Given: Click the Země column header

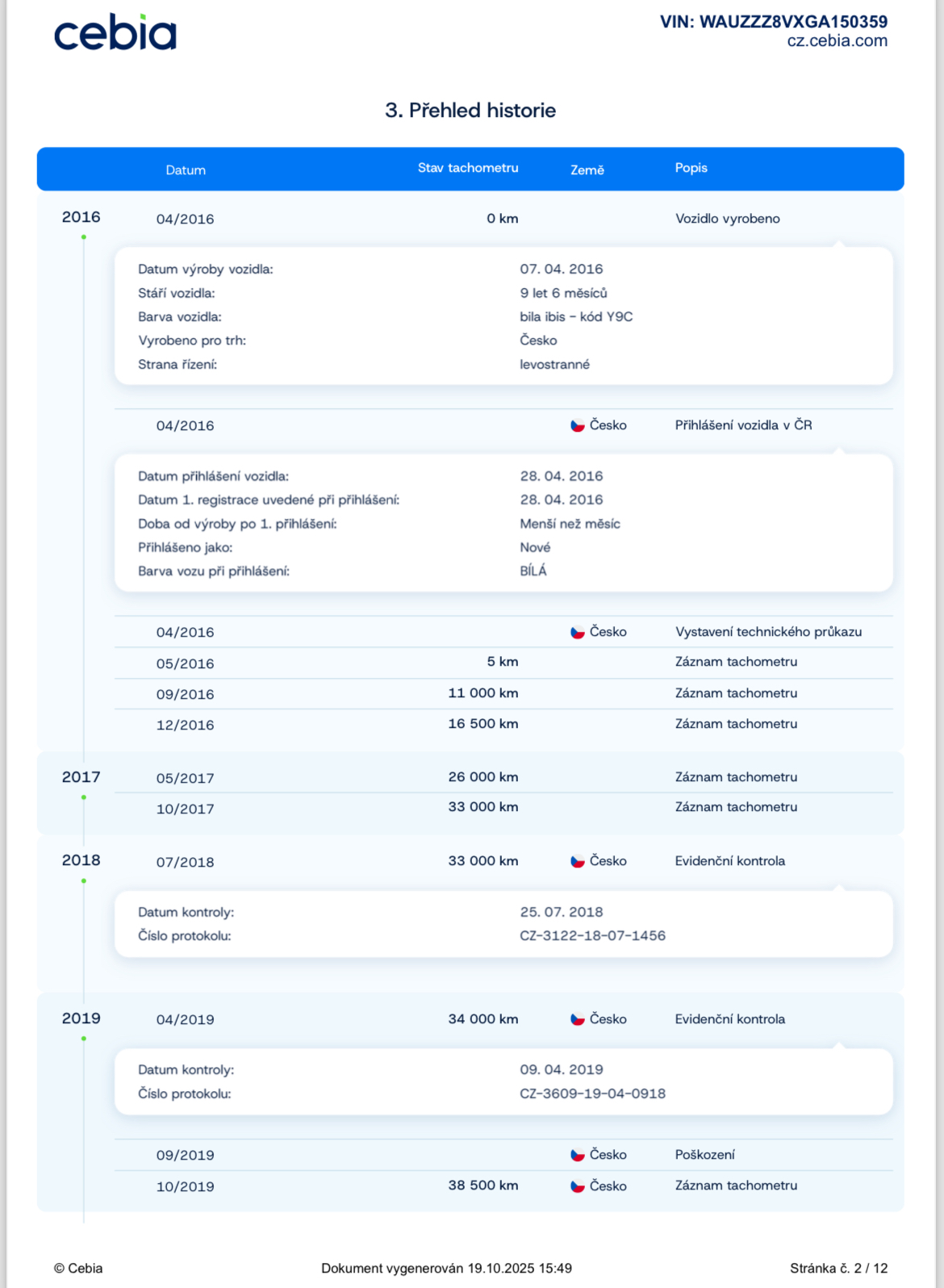Looking at the screenshot, I should tap(587, 170).
